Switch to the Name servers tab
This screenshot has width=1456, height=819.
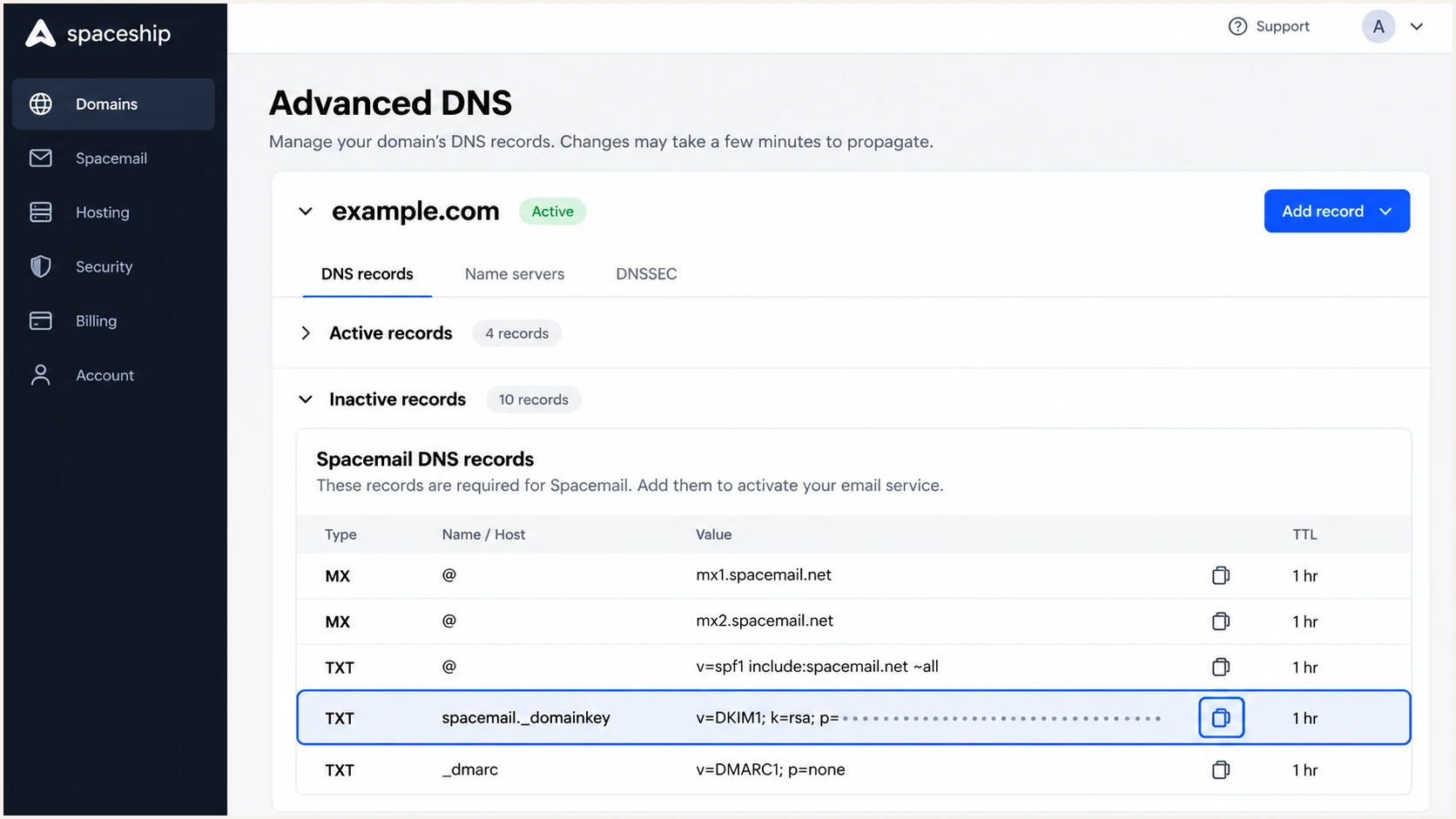[x=515, y=274]
